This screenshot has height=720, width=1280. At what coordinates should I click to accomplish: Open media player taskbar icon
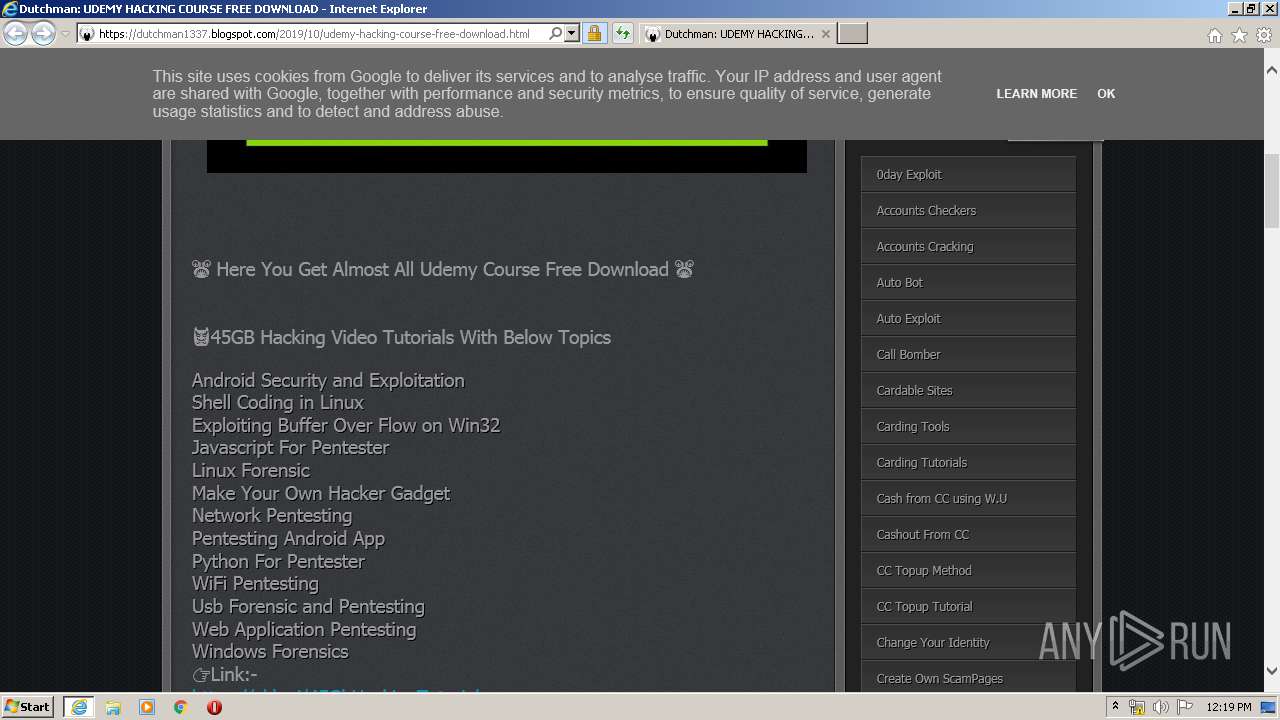click(x=147, y=707)
